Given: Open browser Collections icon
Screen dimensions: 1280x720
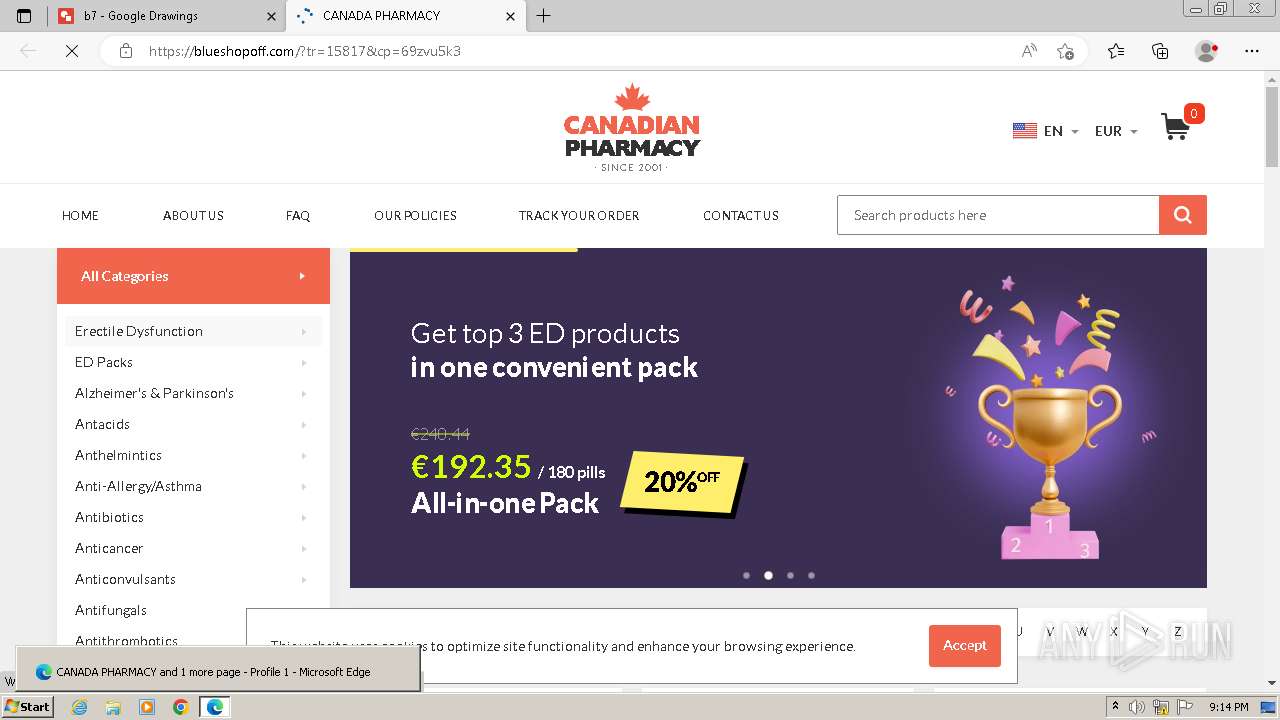Looking at the screenshot, I should 1160,51.
